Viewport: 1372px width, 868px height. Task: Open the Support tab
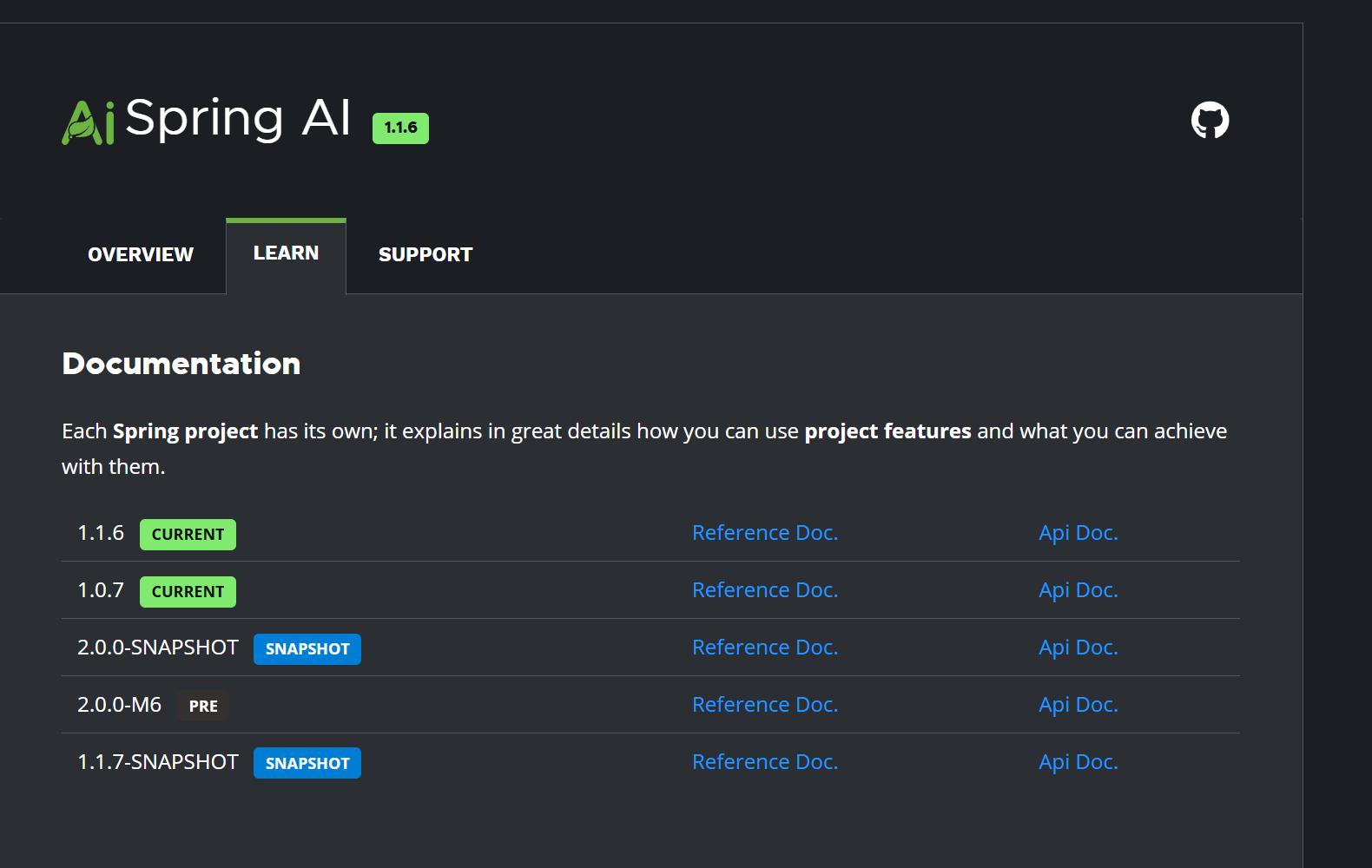pyautogui.click(x=425, y=254)
